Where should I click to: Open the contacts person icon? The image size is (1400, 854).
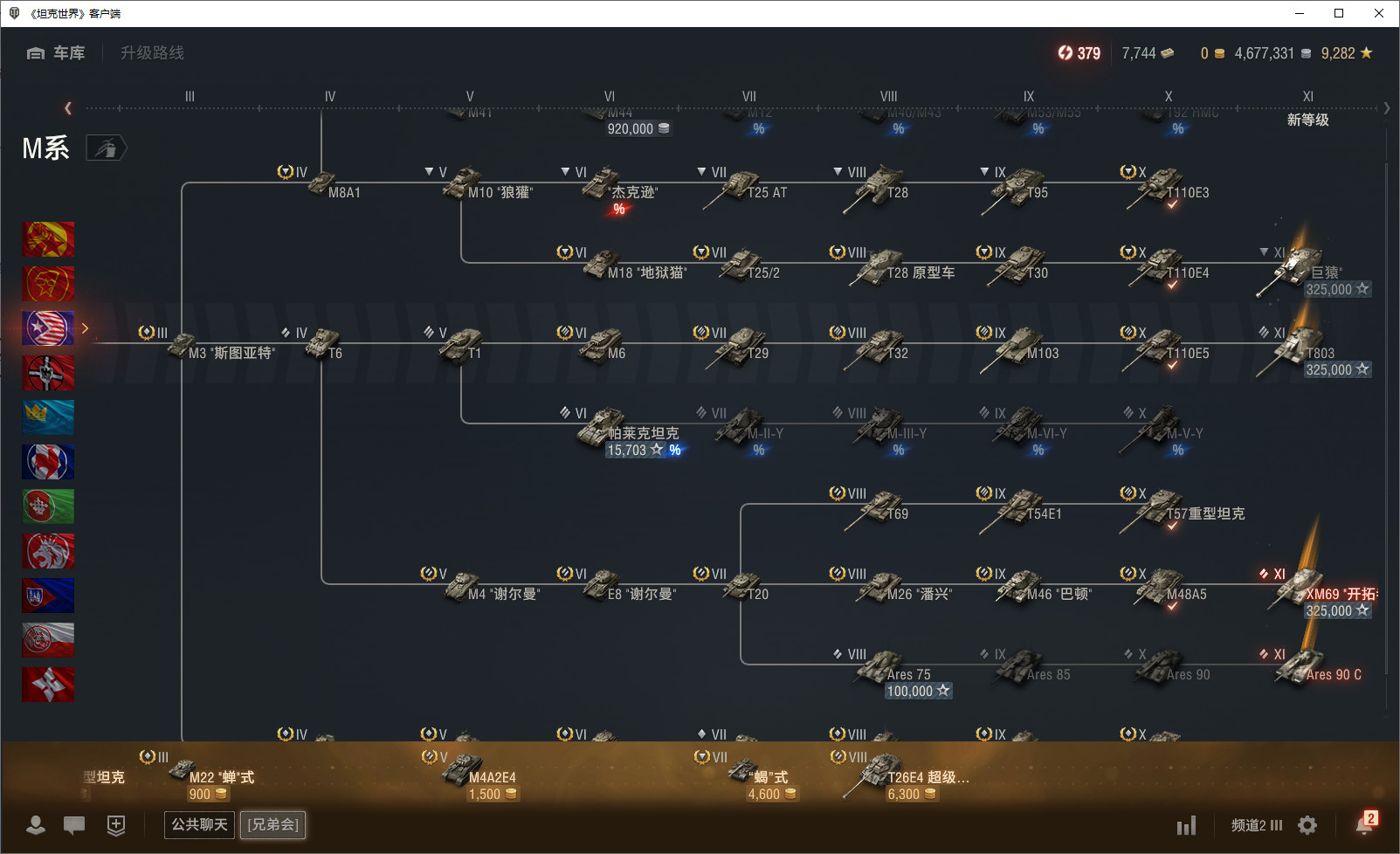[x=36, y=825]
